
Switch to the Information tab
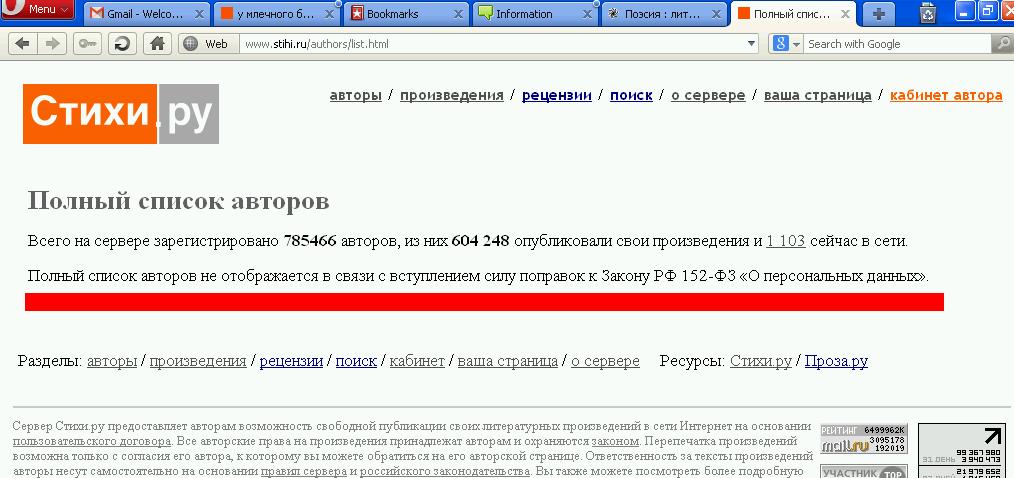(x=535, y=14)
